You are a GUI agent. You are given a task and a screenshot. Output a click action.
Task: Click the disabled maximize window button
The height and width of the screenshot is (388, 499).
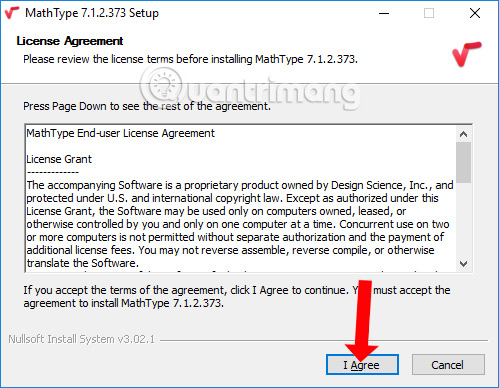(x=429, y=13)
